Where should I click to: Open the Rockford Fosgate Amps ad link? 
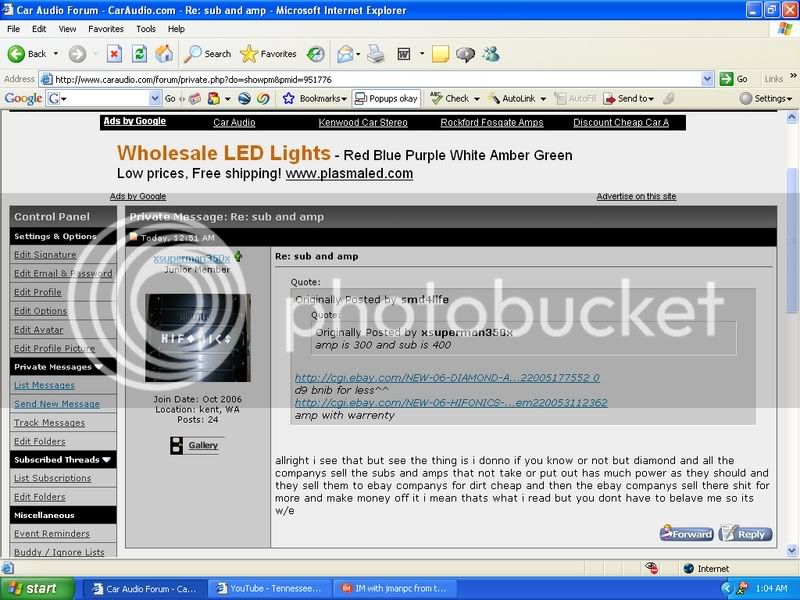pos(492,122)
